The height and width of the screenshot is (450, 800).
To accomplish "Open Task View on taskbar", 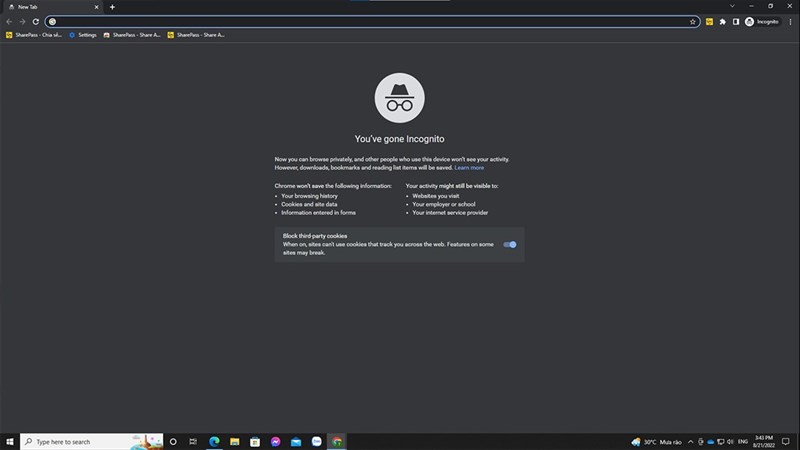I will pos(193,442).
